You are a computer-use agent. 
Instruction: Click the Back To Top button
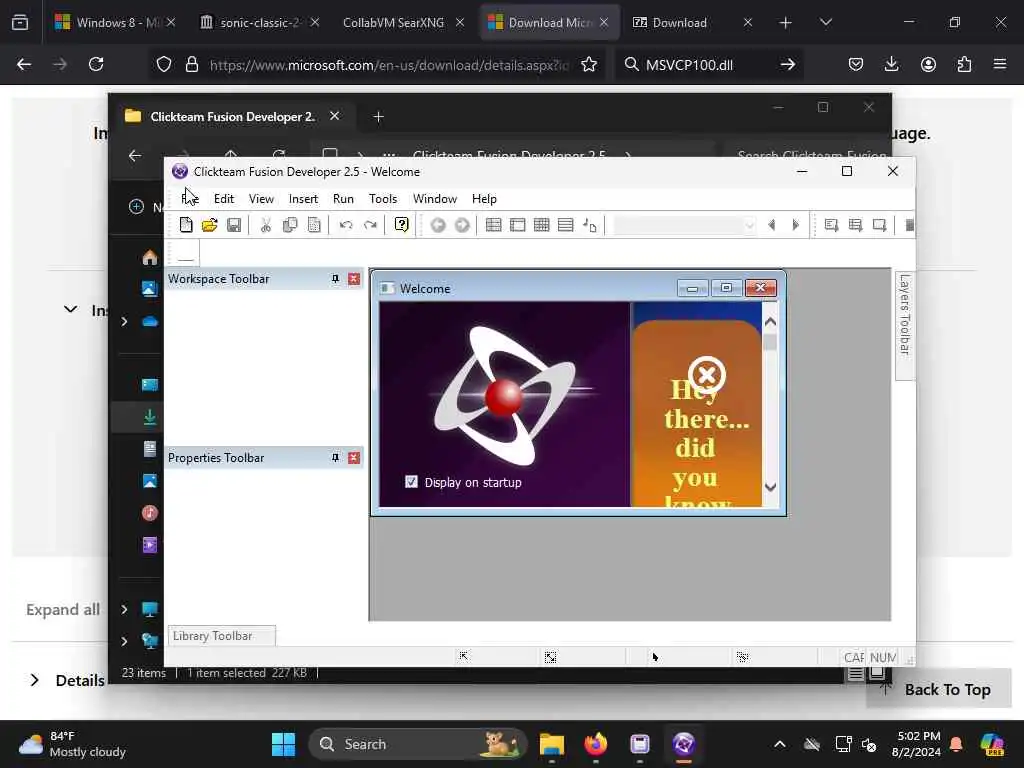pos(938,689)
